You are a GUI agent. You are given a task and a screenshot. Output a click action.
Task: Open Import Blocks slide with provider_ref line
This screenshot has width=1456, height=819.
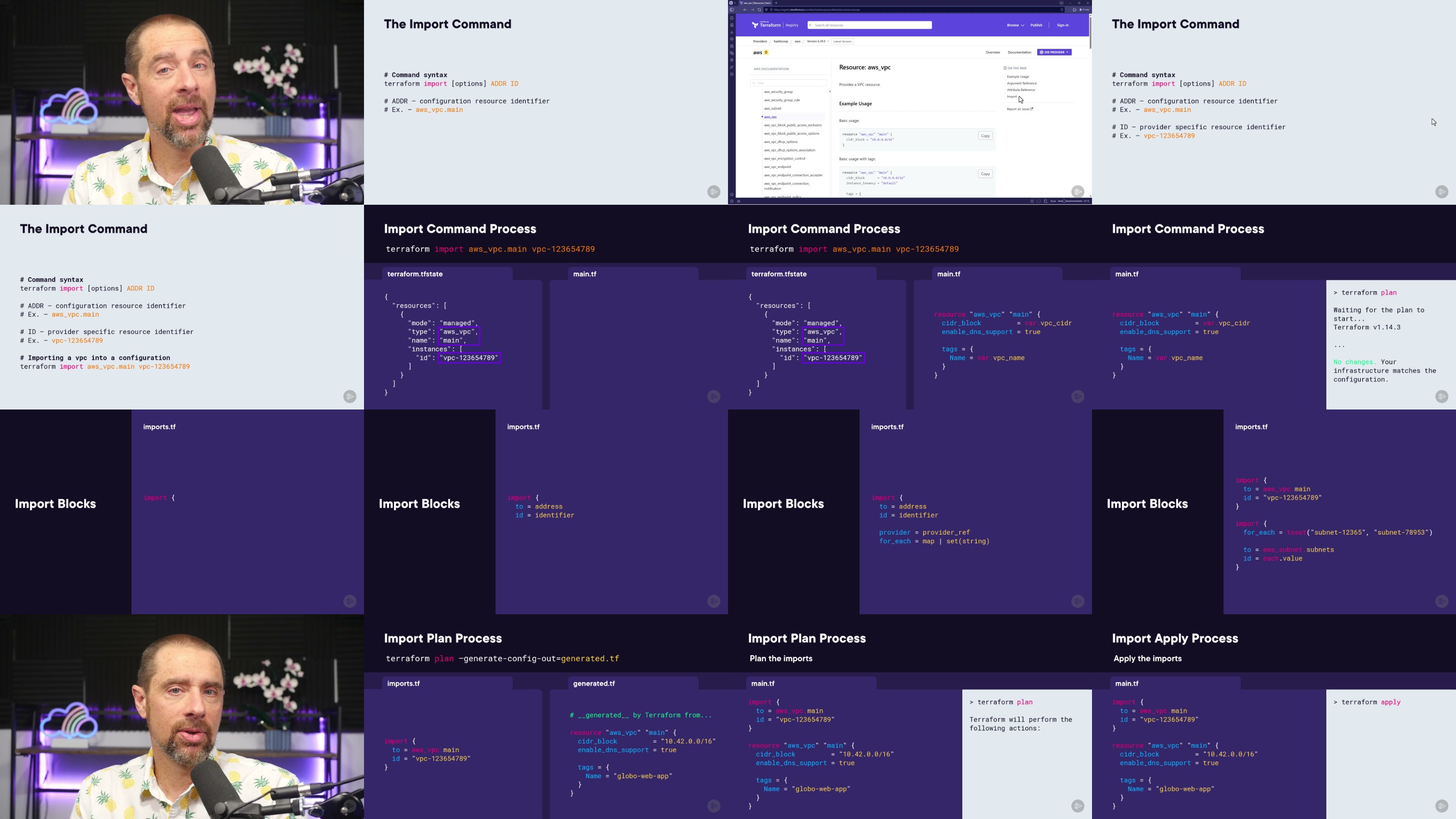tap(910, 511)
